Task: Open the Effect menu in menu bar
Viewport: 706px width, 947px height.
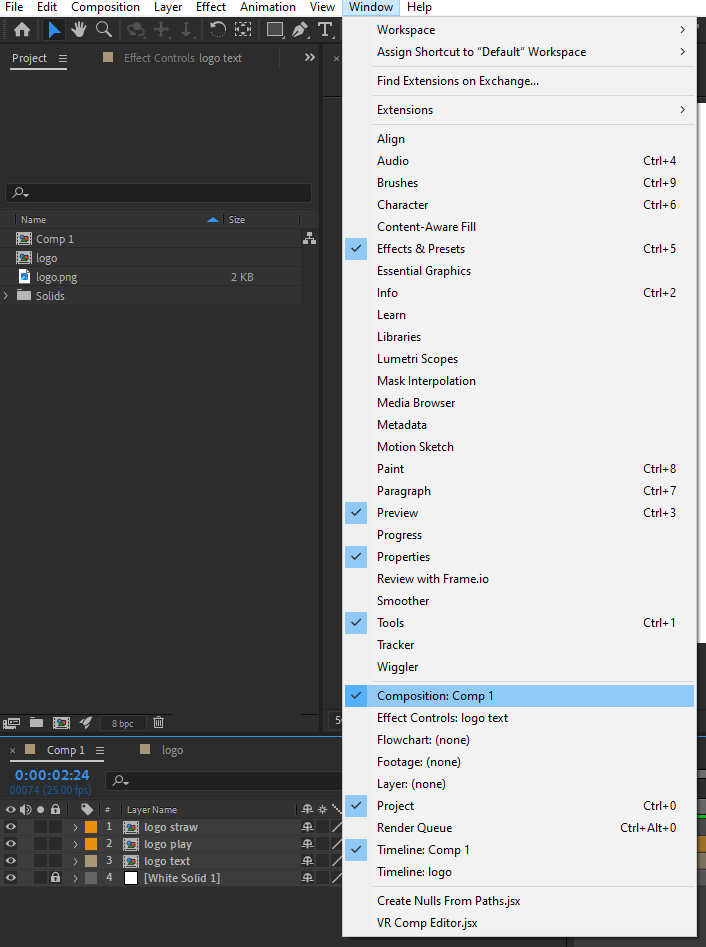Action: click(x=211, y=7)
